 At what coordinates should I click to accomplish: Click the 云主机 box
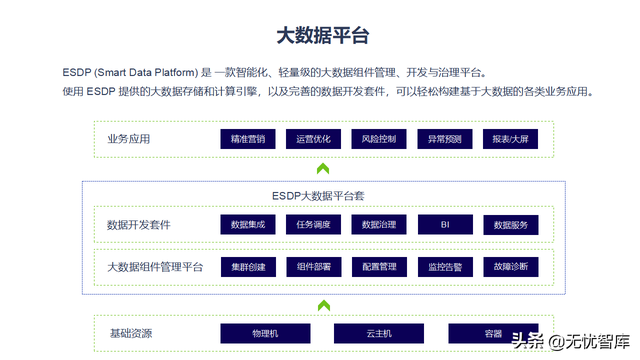[379, 333]
